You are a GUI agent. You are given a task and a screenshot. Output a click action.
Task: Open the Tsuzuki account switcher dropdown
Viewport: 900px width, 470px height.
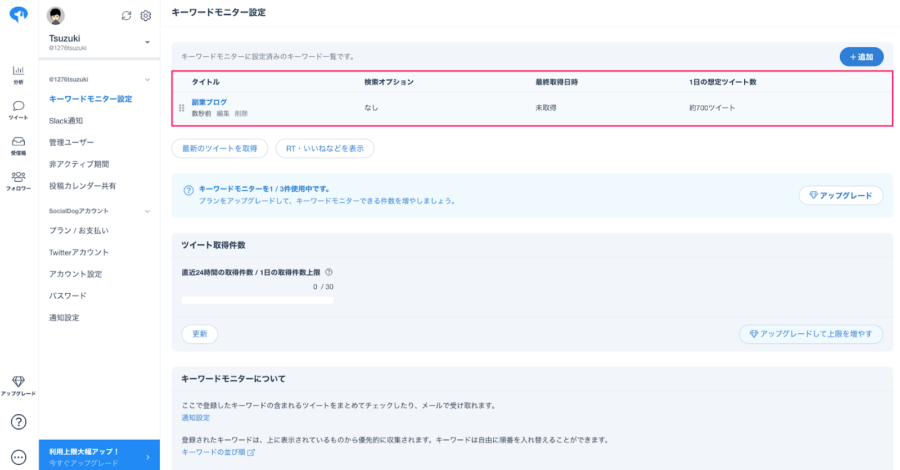pos(148,42)
